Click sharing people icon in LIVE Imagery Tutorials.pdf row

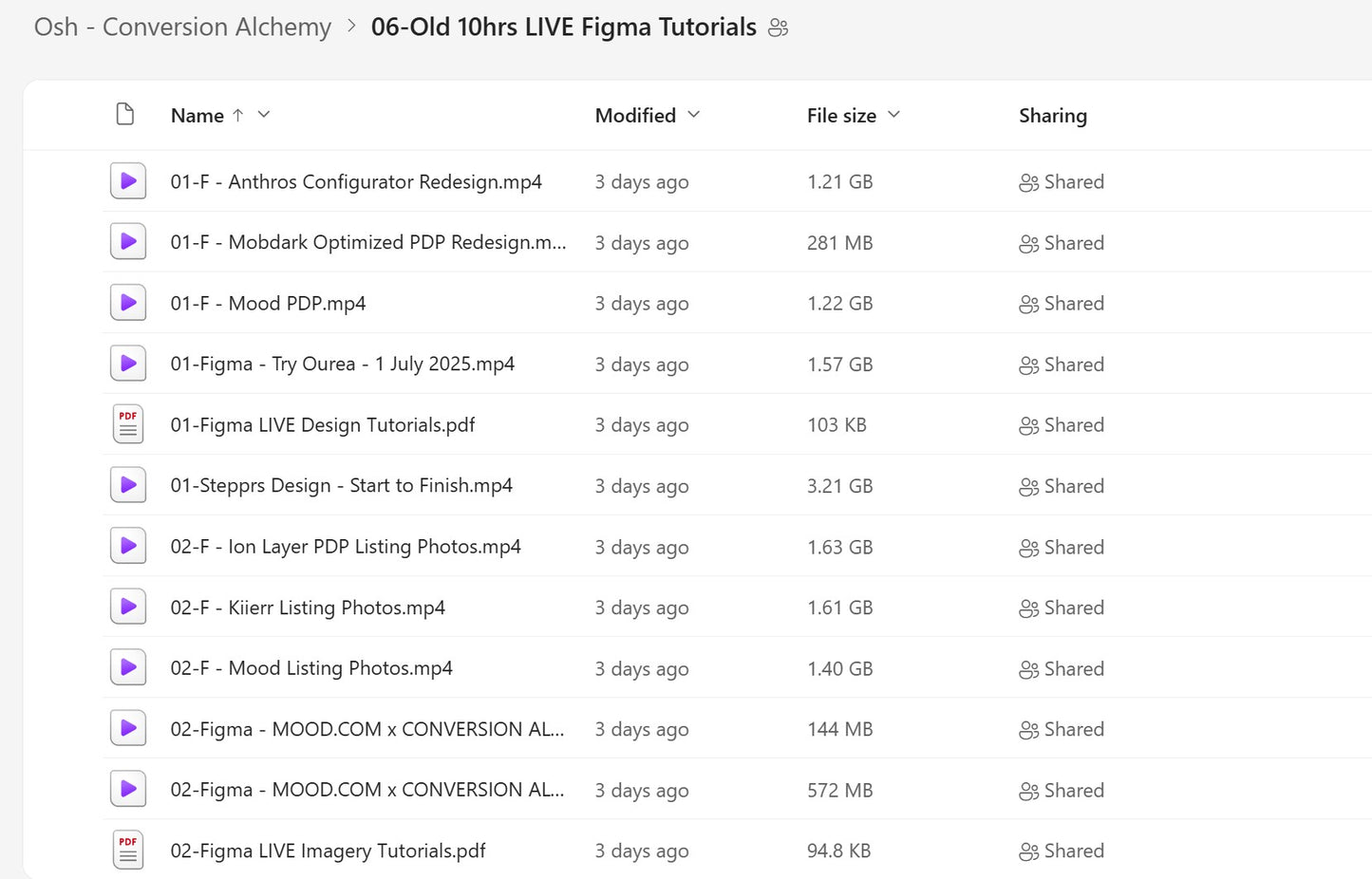click(1028, 852)
